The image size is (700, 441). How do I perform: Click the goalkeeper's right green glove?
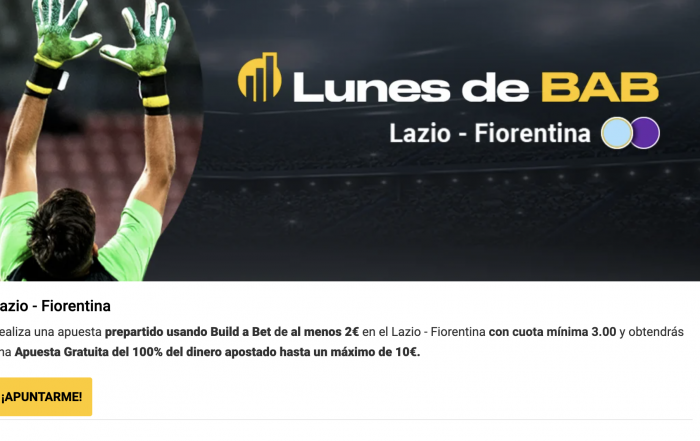(x=141, y=38)
